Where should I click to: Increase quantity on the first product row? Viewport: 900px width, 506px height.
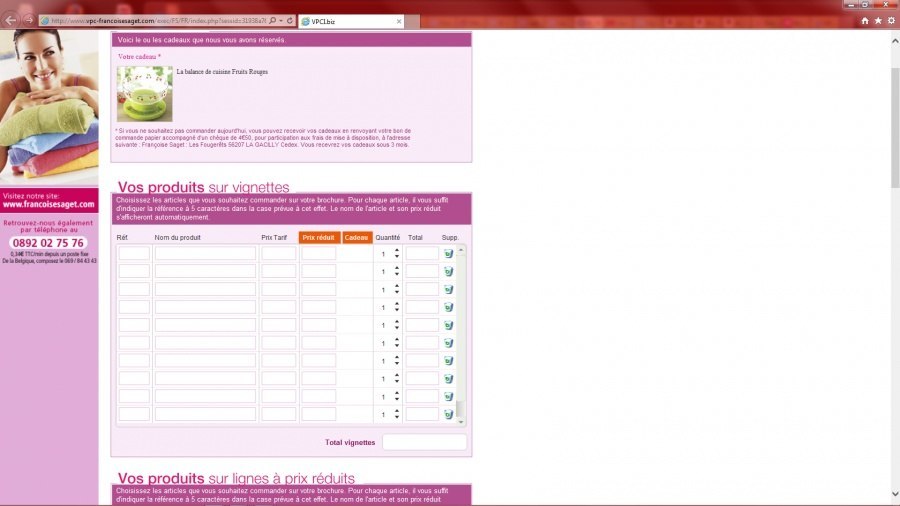397,250
